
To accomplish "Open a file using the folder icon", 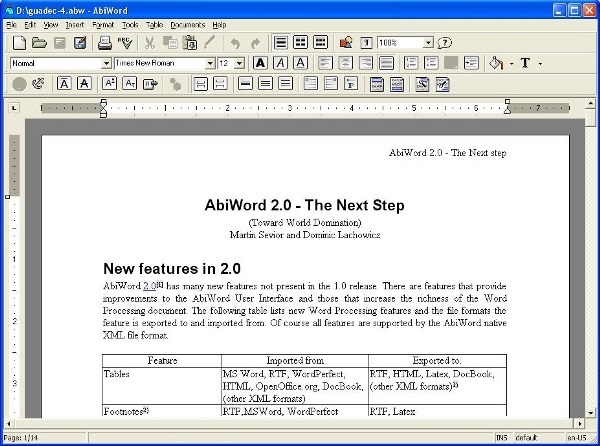I will pos(39,43).
